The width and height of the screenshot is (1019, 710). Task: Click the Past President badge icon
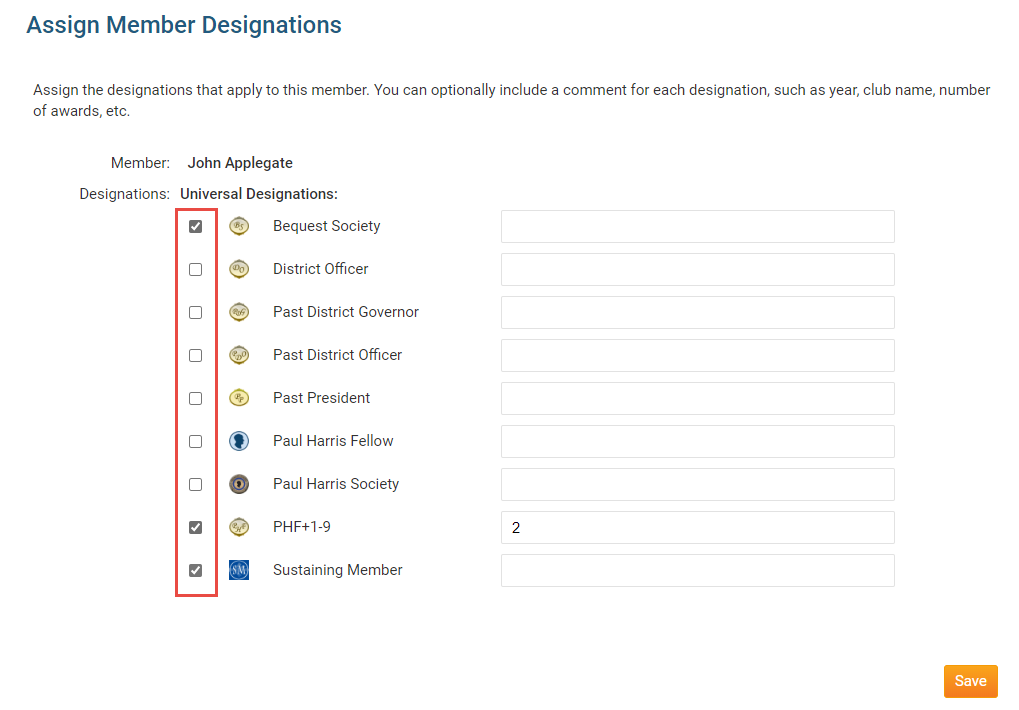click(x=238, y=398)
